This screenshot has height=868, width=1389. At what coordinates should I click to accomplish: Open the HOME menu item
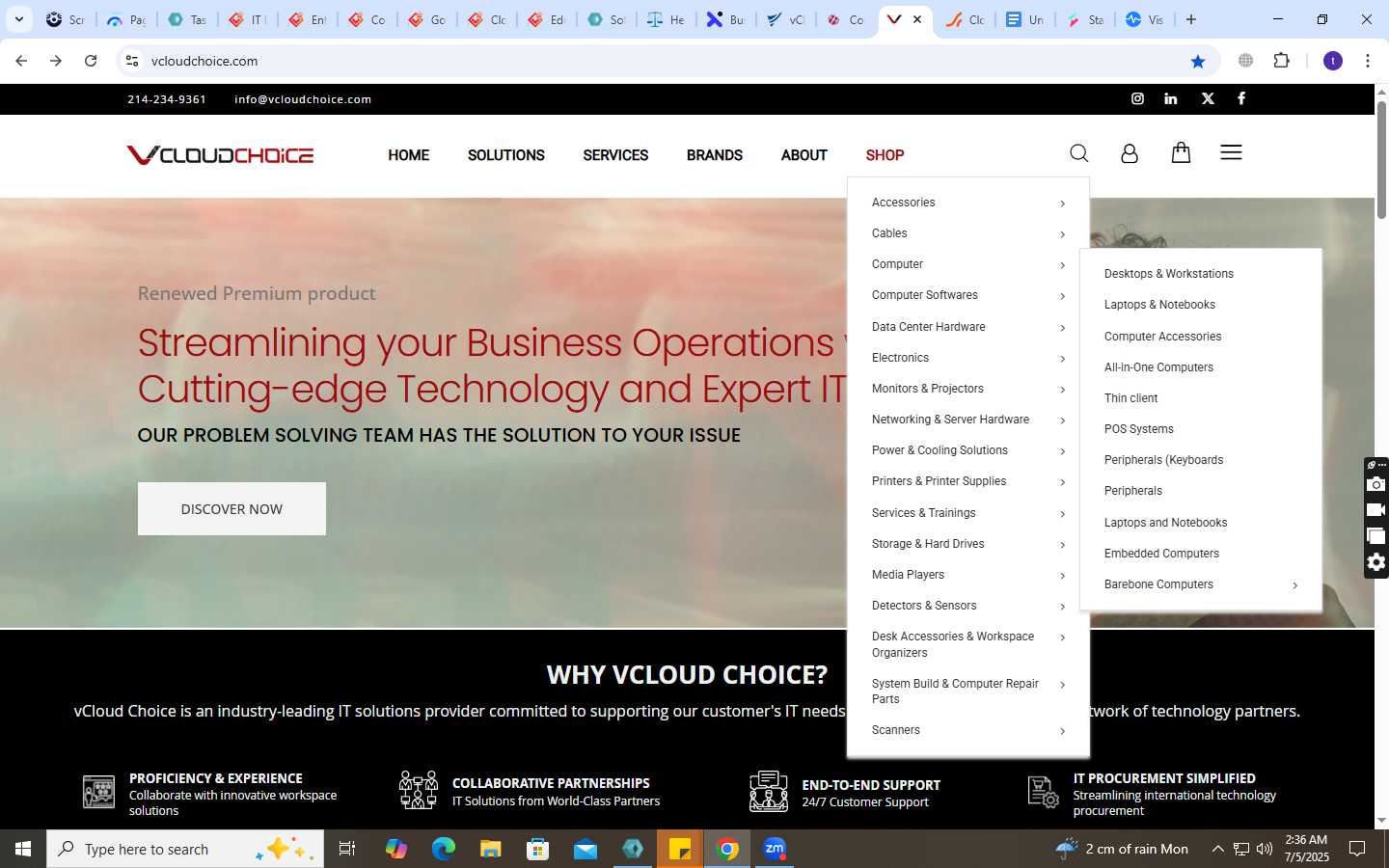point(409,155)
